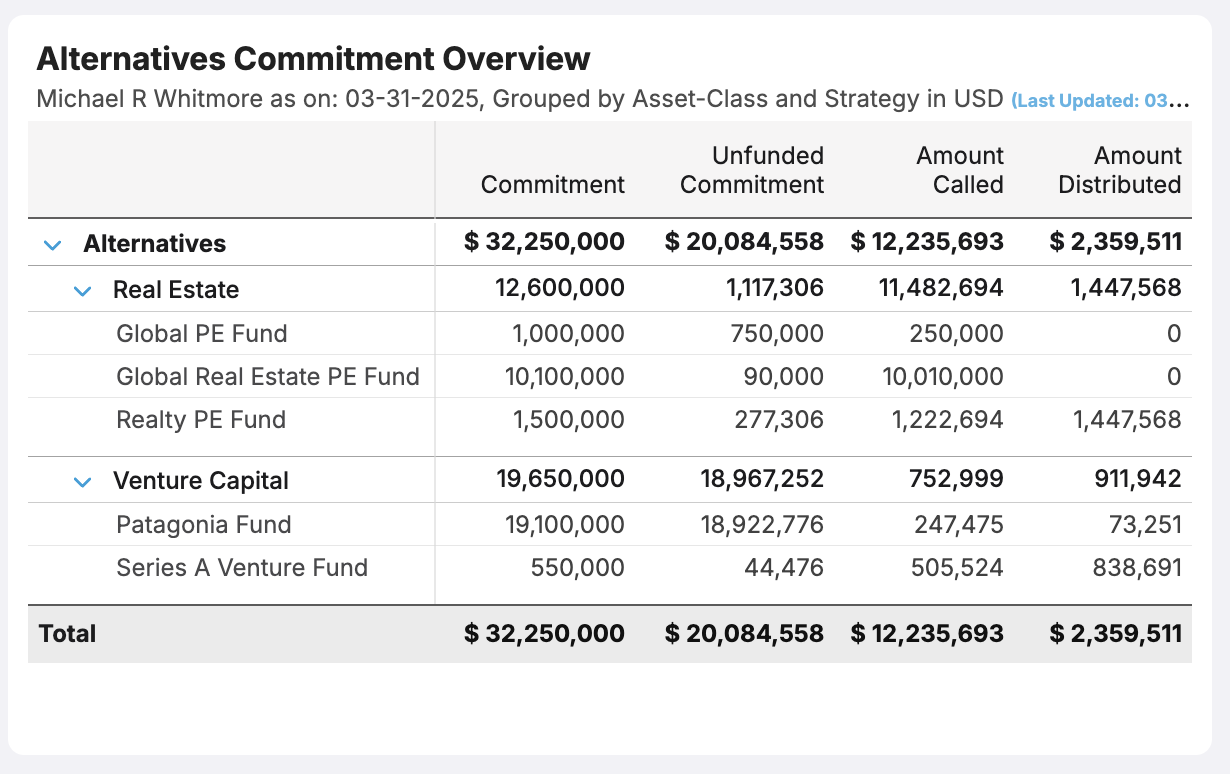Click Patagonia Fund commitment value 19,100,000
Screen dimensions: 1230x774
(x=568, y=525)
